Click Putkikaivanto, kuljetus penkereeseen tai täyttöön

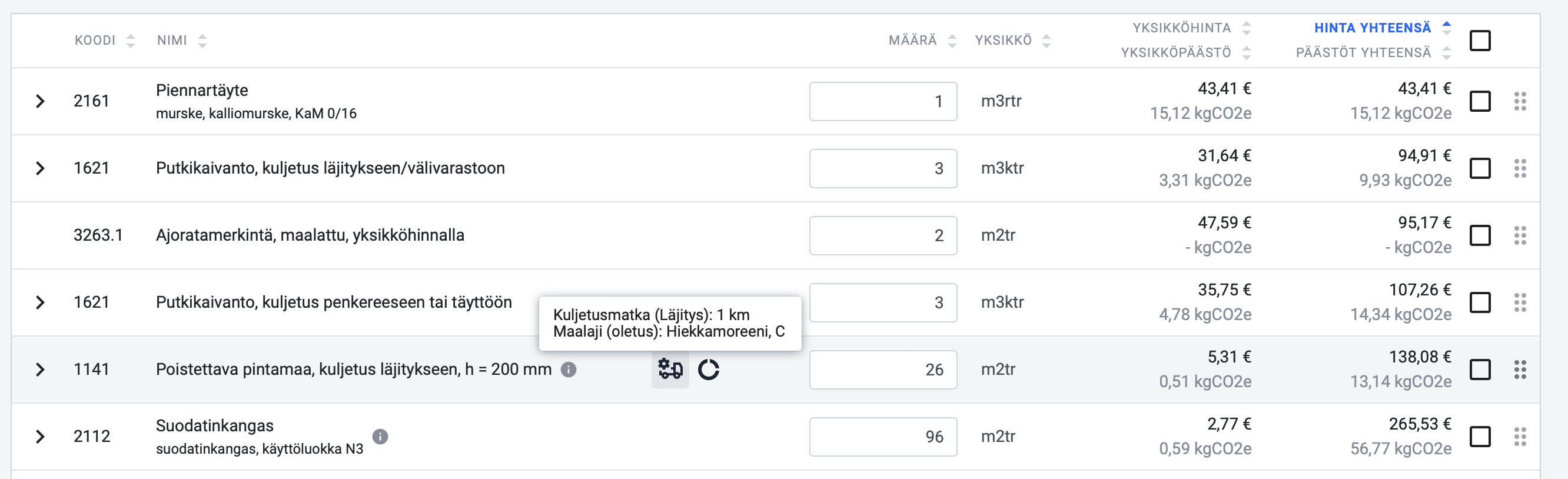[334, 302]
